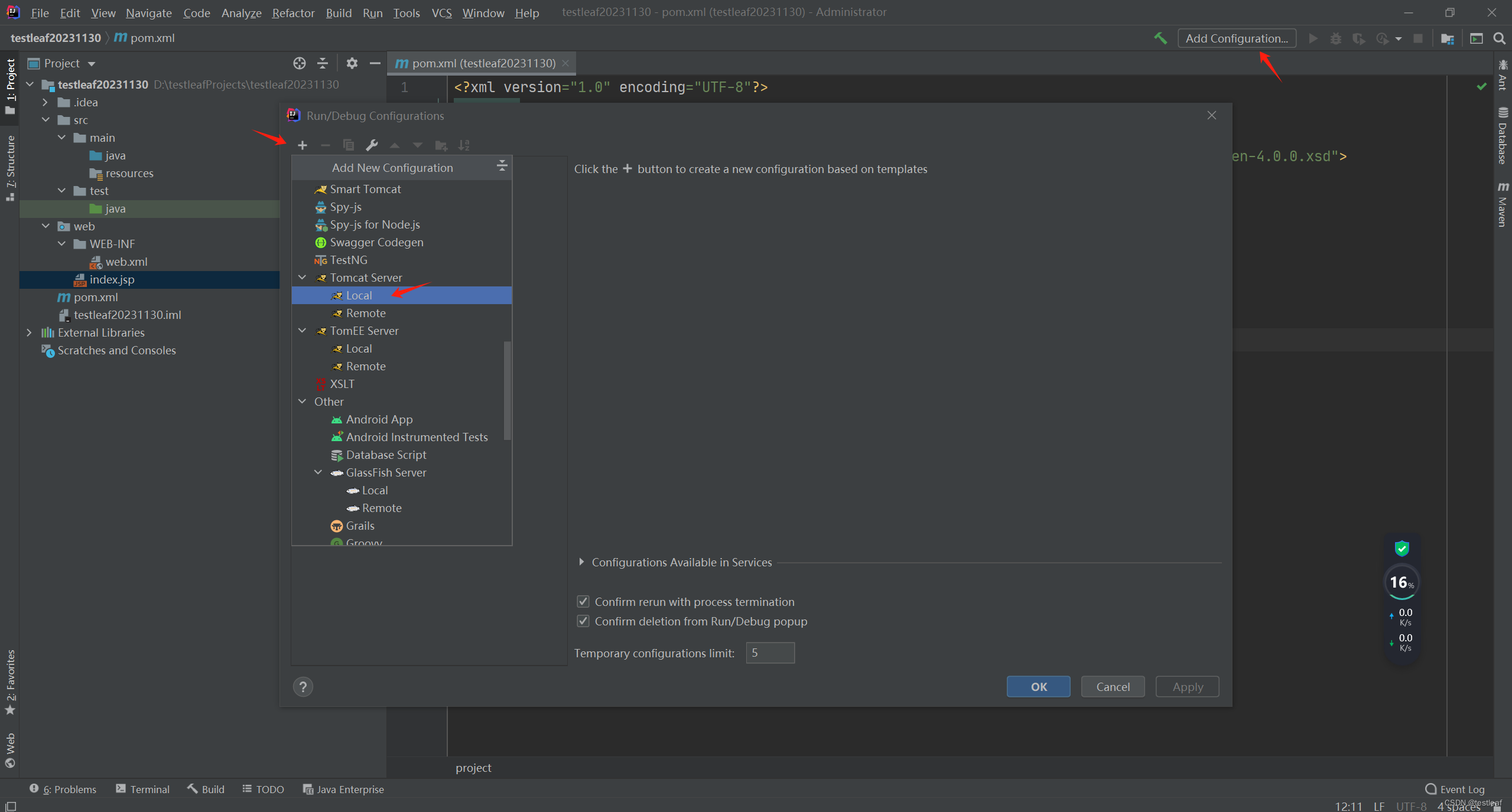Uncheck Confirm deletion from Run/Debug popup

(x=583, y=621)
